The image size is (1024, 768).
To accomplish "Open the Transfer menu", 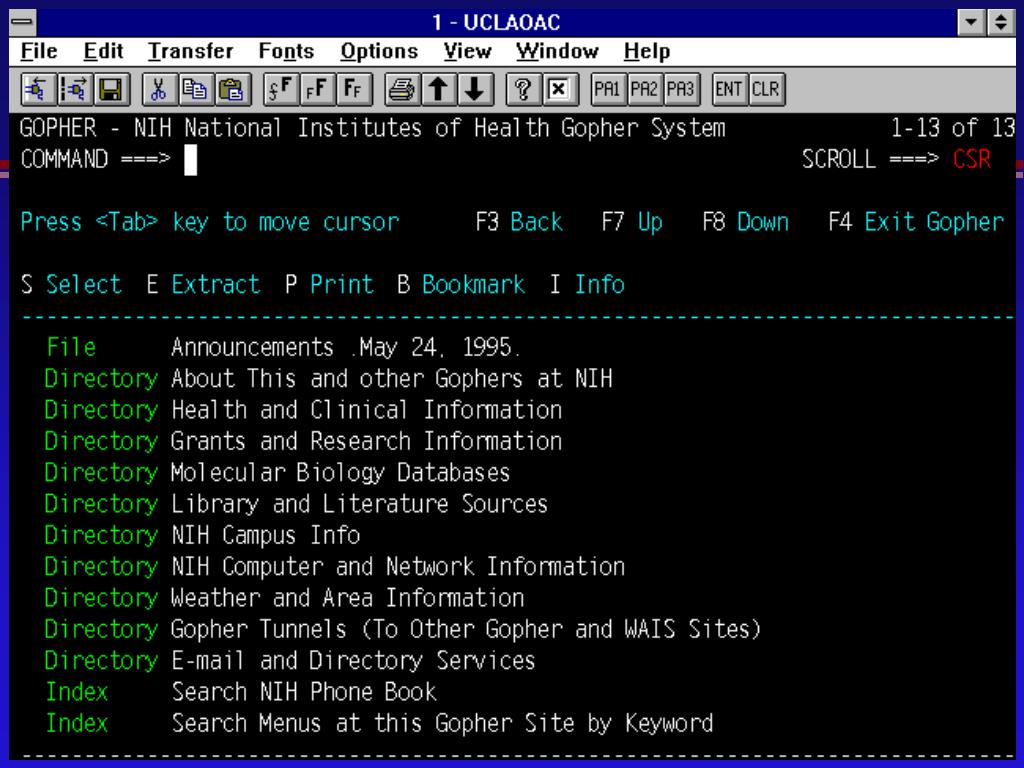I will tap(190, 51).
